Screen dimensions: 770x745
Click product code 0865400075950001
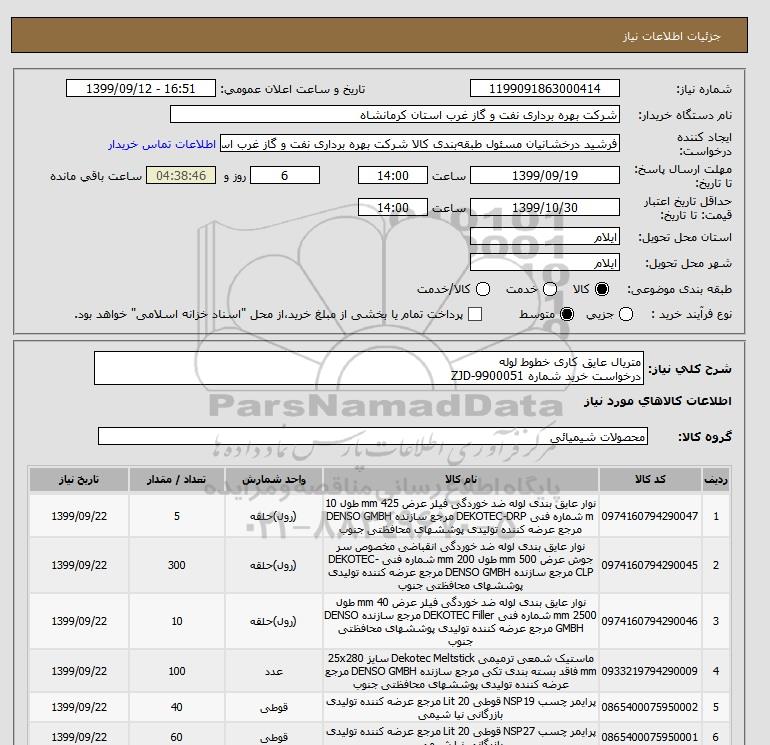(650, 737)
